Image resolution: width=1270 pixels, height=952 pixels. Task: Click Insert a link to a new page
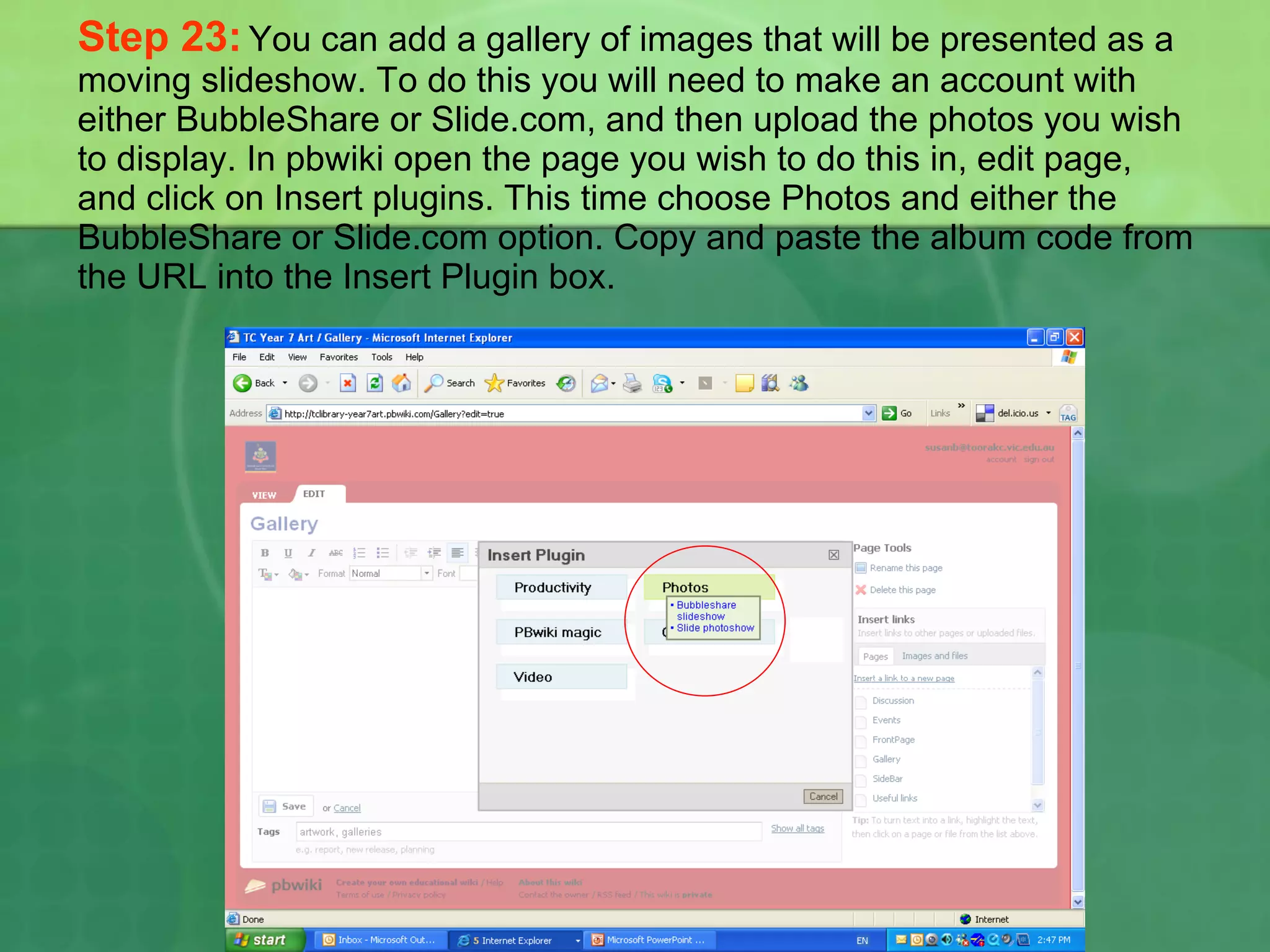tap(904, 678)
